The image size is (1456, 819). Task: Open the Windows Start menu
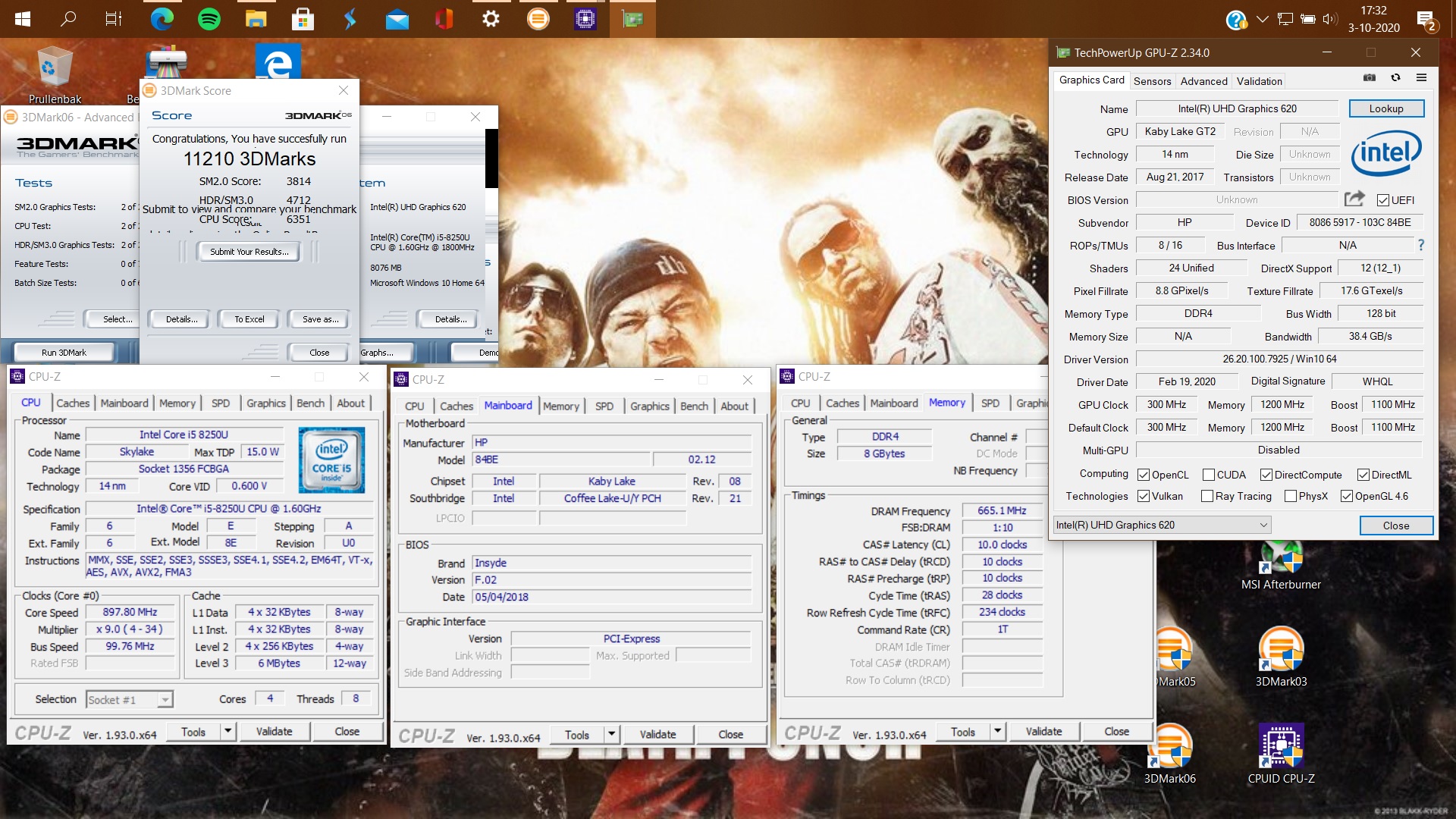[x=22, y=19]
